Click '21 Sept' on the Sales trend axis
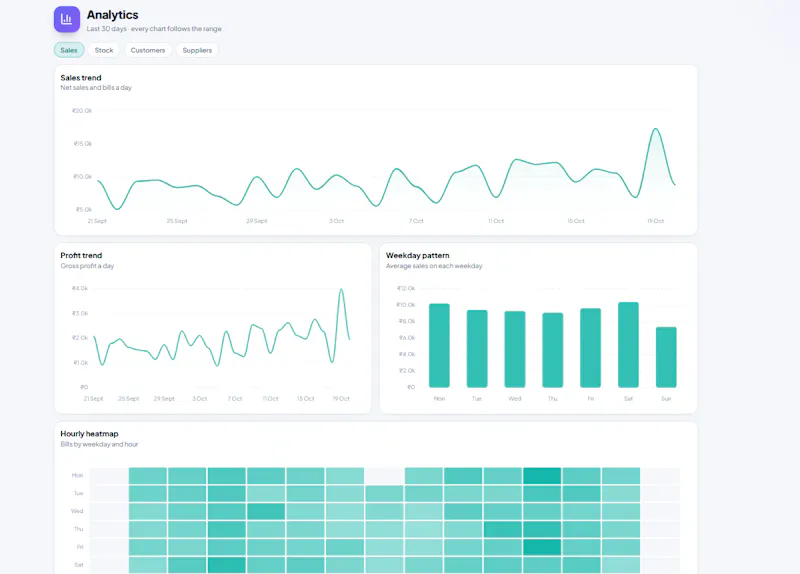Image resolution: width=800 pixels, height=574 pixels. tap(97, 221)
